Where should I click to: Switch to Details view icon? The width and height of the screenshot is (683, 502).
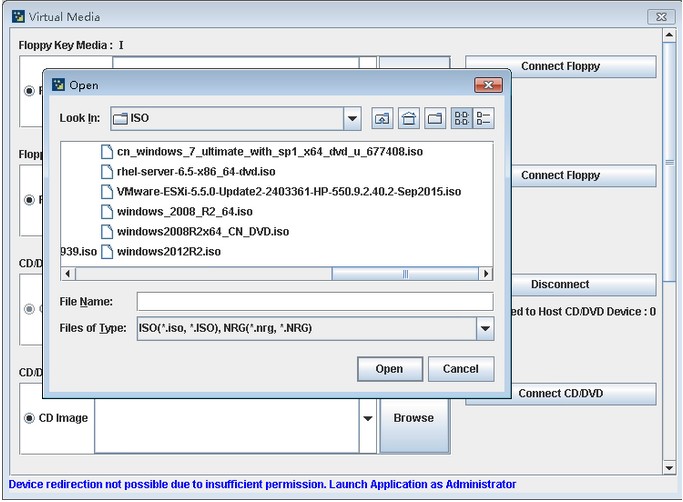(484, 118)
